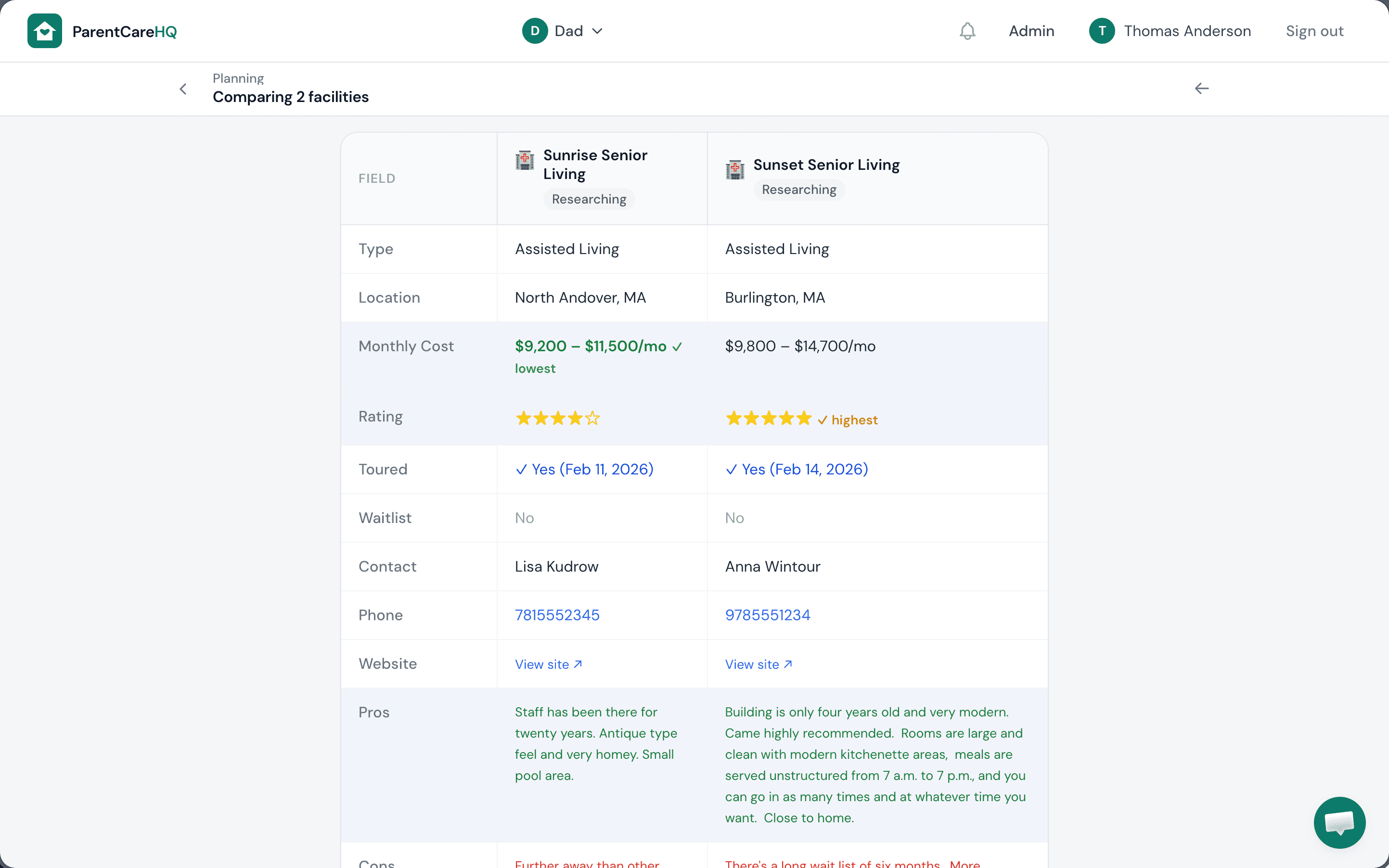
Task: Click the Researching status for Sunset
Action: coord(799,190)
